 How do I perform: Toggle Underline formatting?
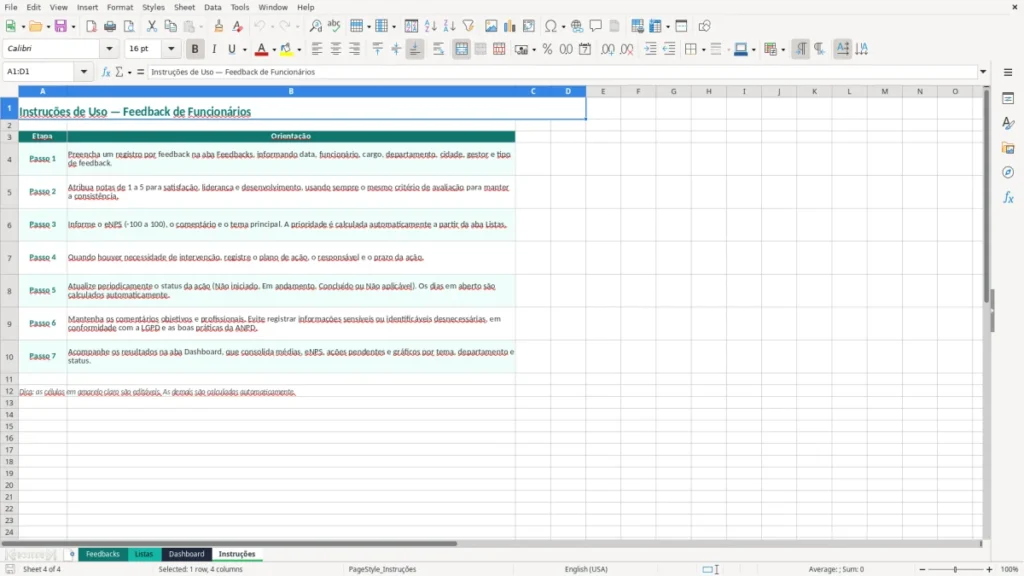point(231,49)
